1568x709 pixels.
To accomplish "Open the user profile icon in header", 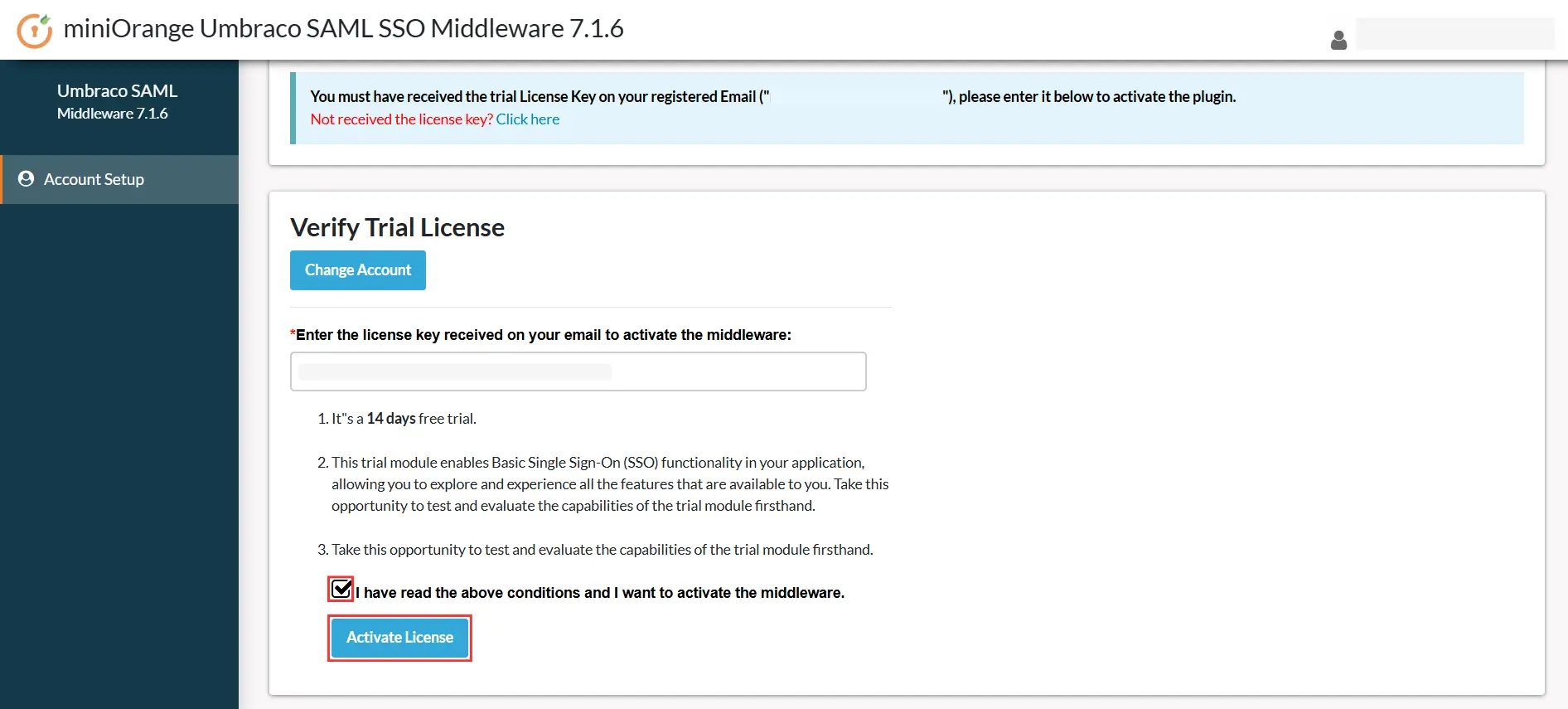I will pos(1338,40).
